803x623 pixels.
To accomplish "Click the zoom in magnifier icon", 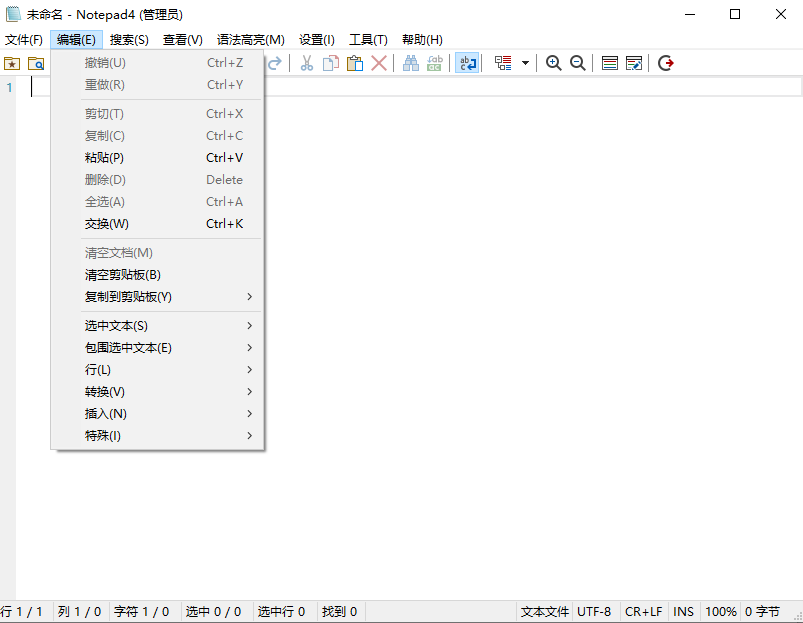I will [554, 63].
